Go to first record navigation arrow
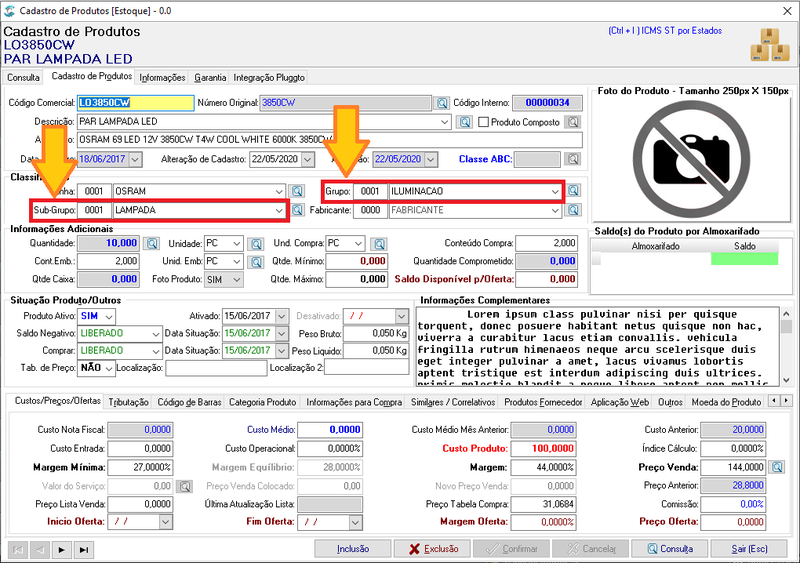800x563 pixels. pyautogui.click(x=18, y=550)
